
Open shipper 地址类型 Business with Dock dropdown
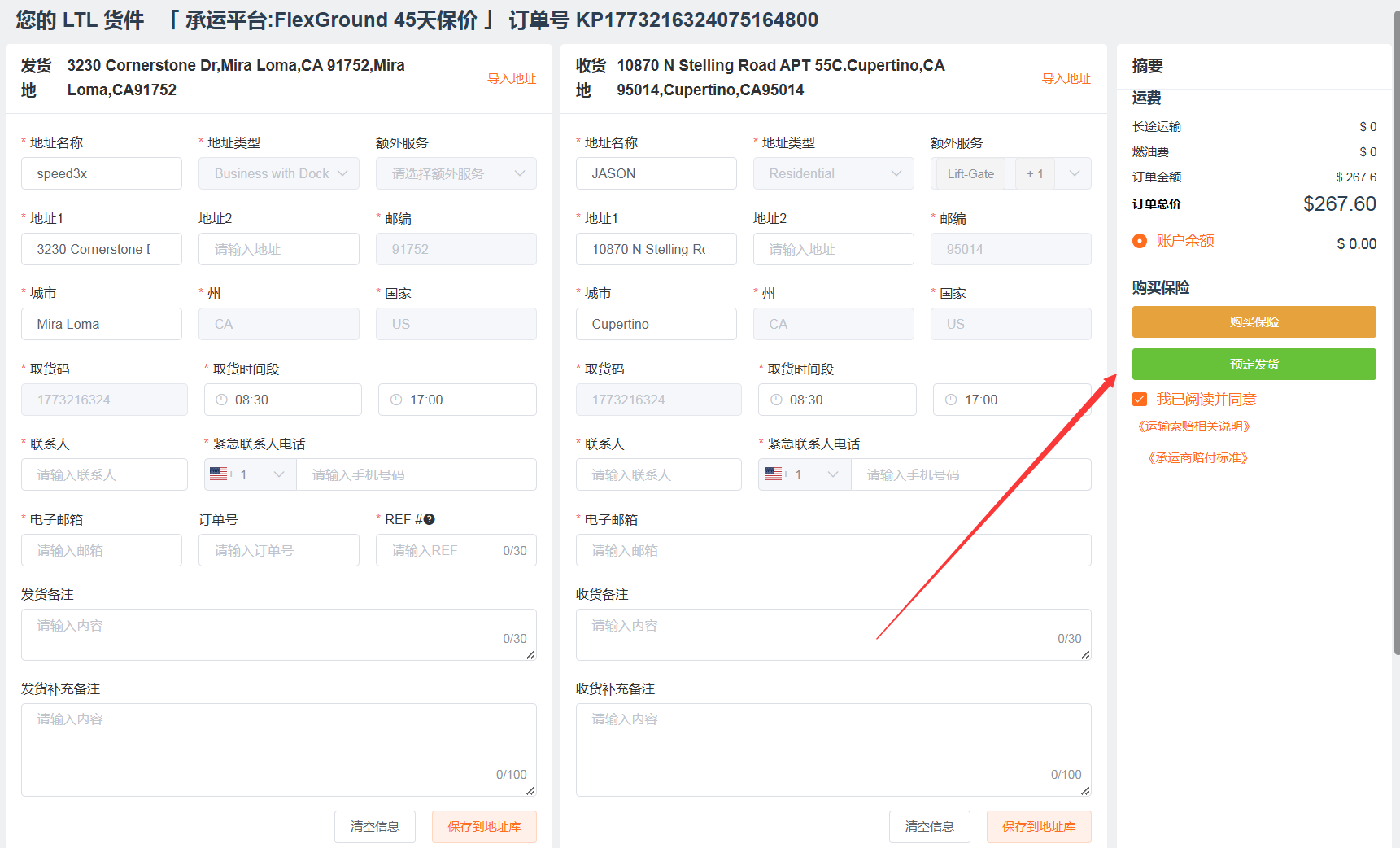click(x=278, y=173)
